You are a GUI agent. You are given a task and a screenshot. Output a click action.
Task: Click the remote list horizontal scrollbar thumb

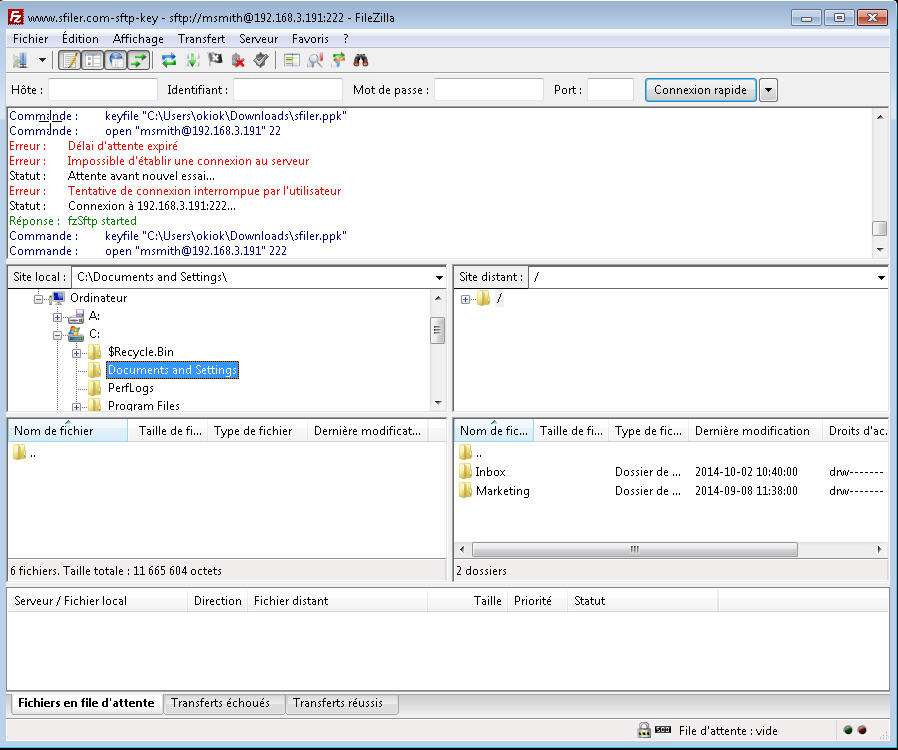[x=635, y=550]
